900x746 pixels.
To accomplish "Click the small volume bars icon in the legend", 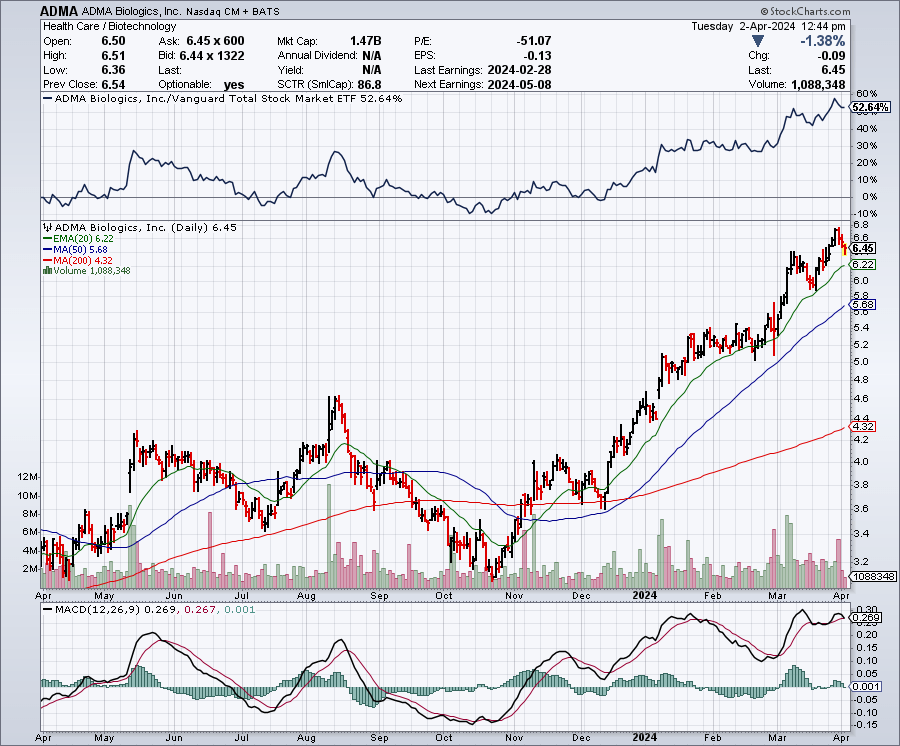I will pyautogui.click(x=48, y=268).
